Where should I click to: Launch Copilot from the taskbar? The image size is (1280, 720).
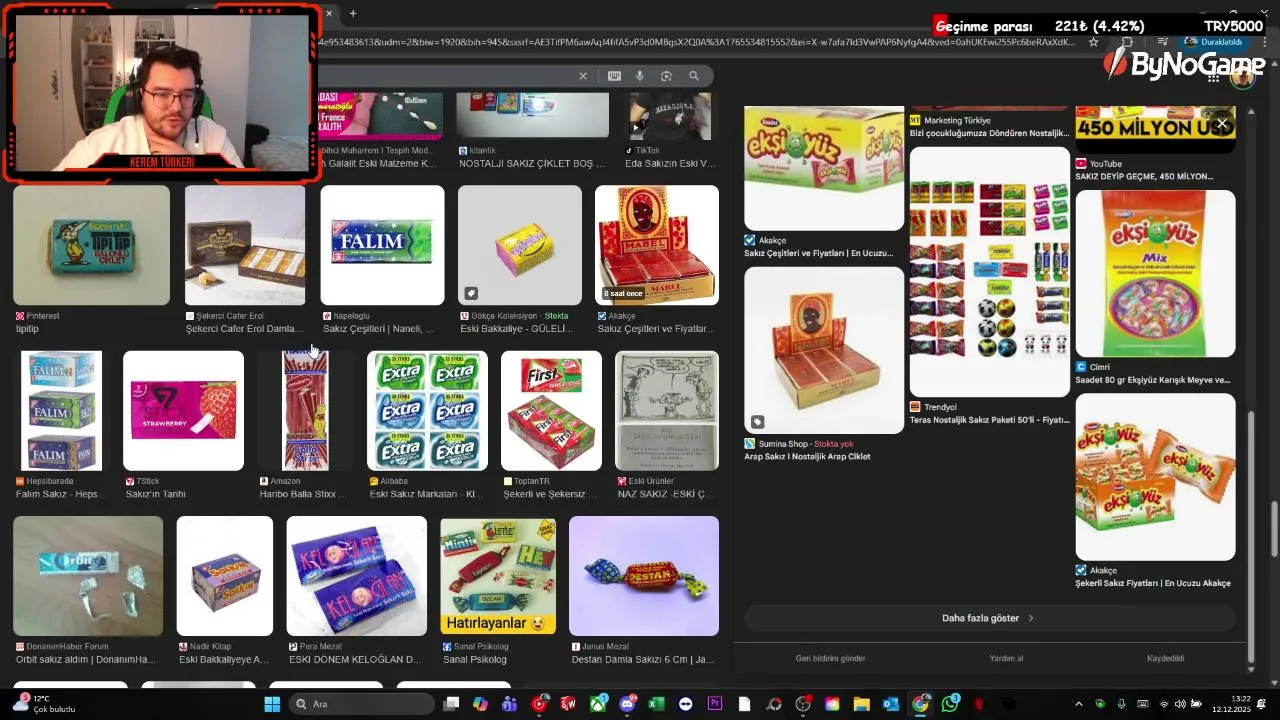pos(480,704)
